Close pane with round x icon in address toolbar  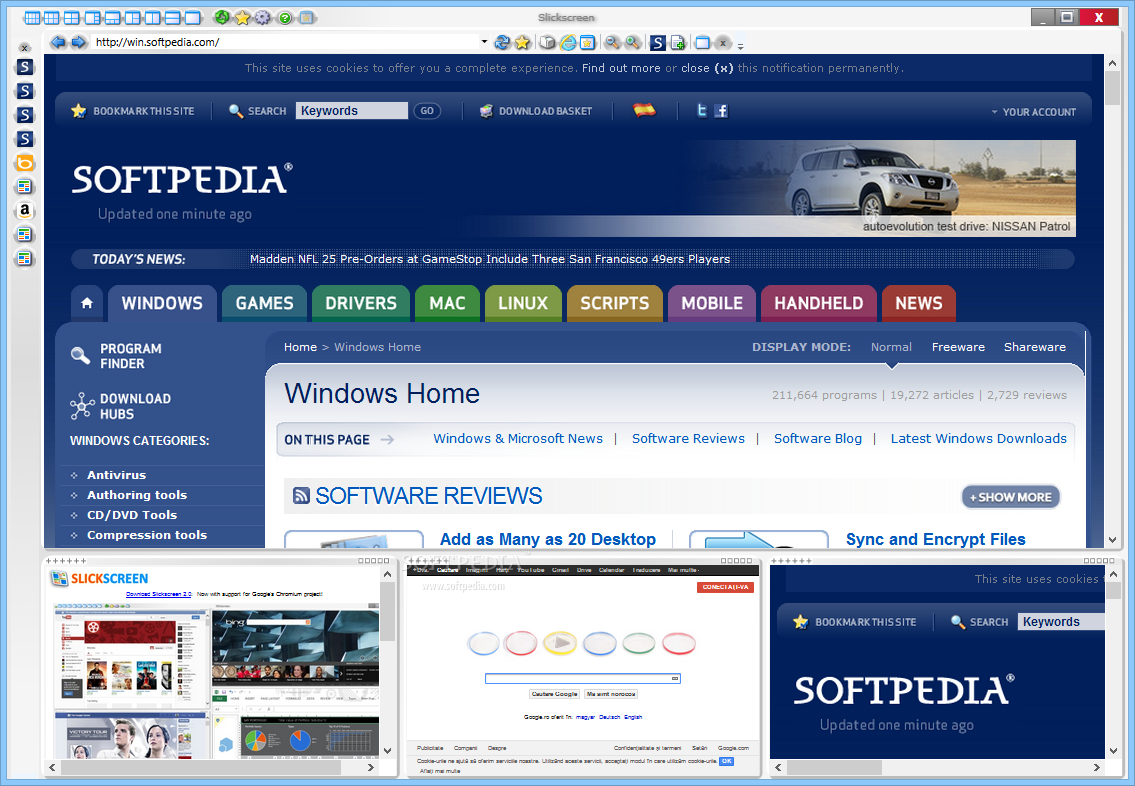722,43
